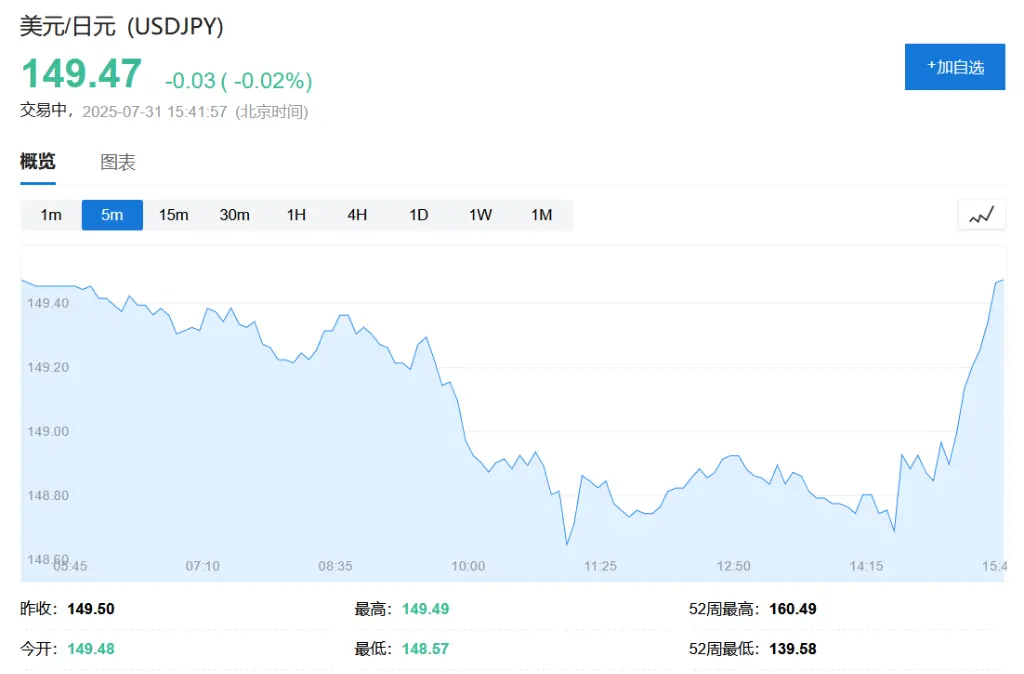Click the 最高 value 149.49

[425, 609]
